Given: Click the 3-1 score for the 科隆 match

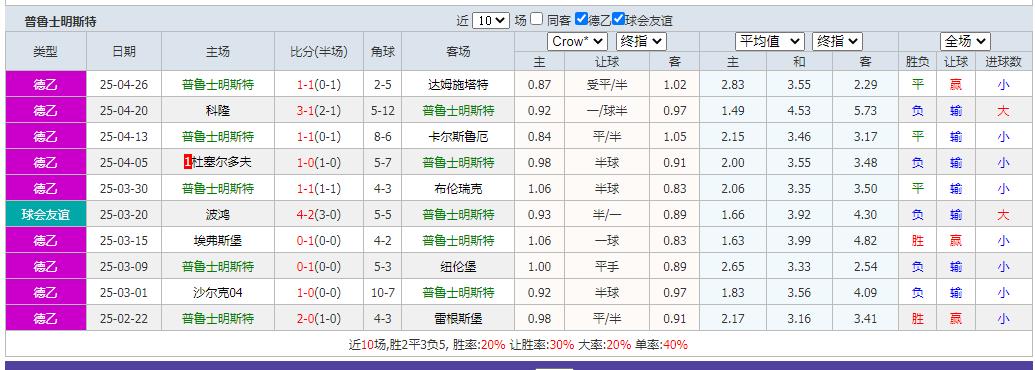Looking at the screenshot, I should pos(305,111).
